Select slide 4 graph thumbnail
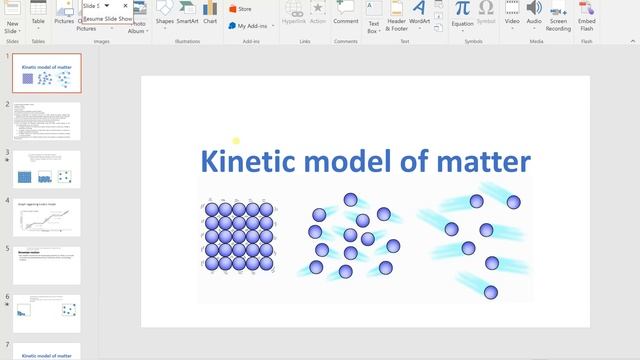The height and width of the screenshot is (360, 640). [47, 218]
